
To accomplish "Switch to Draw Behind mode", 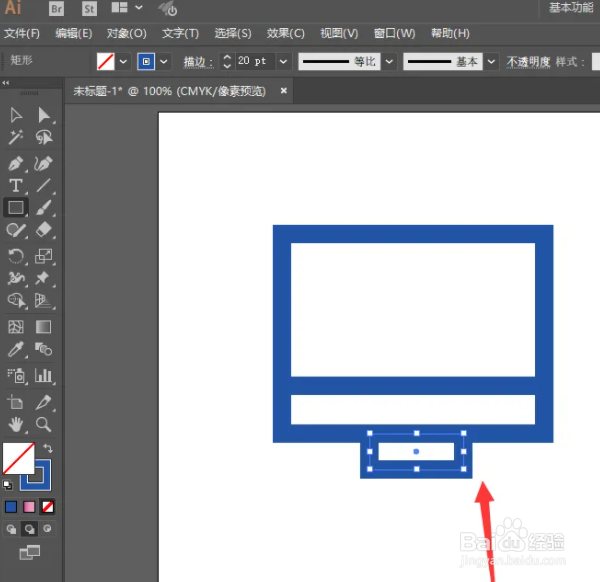I will (x=29, y=529).
